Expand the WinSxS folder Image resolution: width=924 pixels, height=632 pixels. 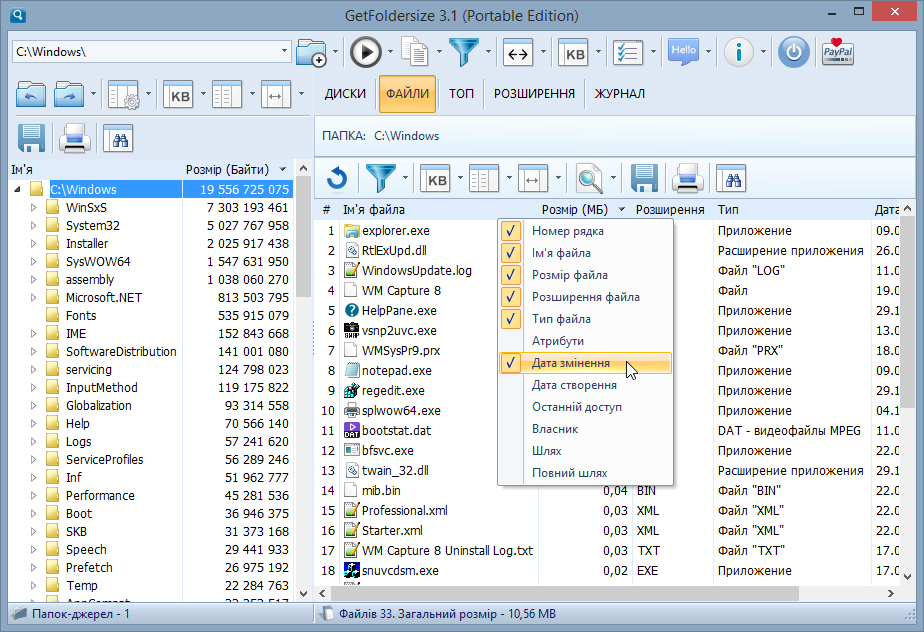point(34,208)
